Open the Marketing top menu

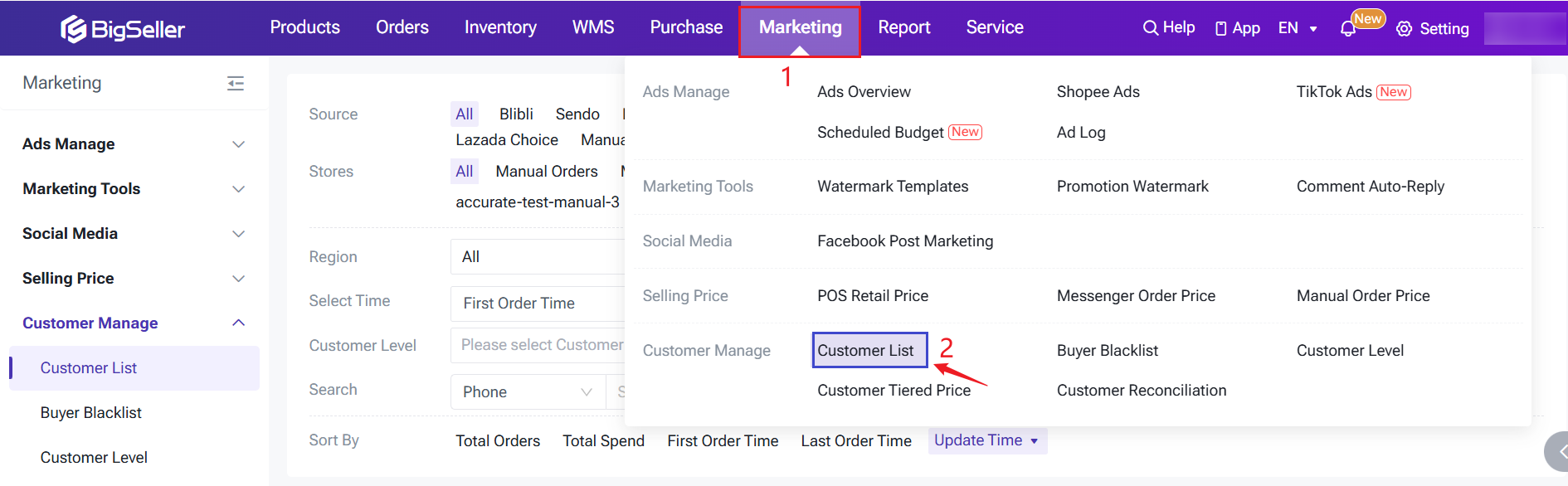click(800, 27)
